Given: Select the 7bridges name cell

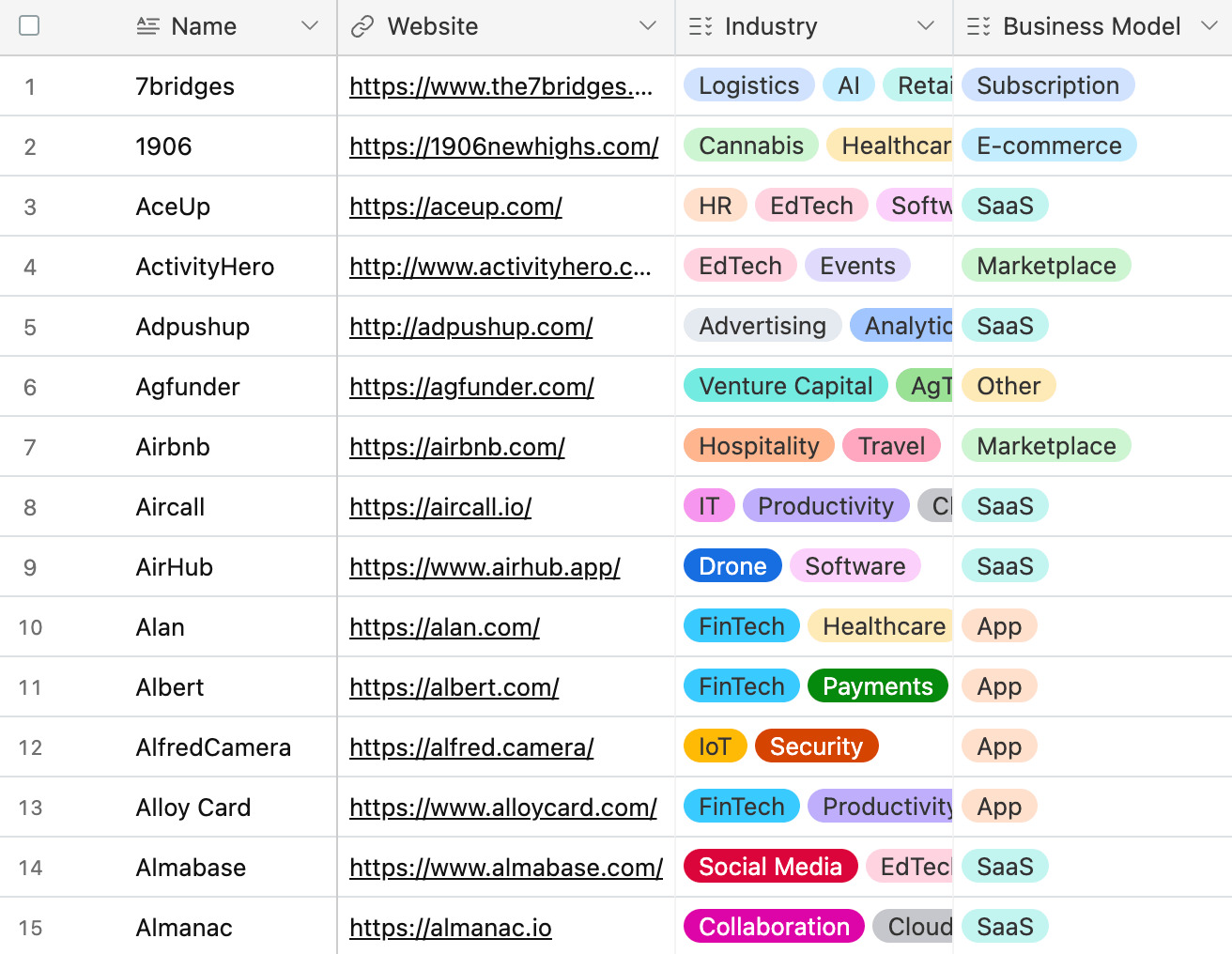Looking at the screenshot, I should [x=185, y=86].
